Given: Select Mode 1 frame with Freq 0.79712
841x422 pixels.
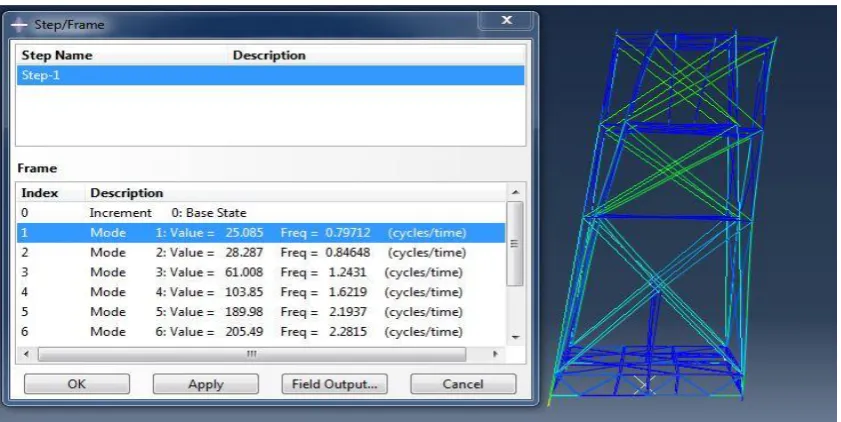Looking at the screenshot, I should click(261, 233).
